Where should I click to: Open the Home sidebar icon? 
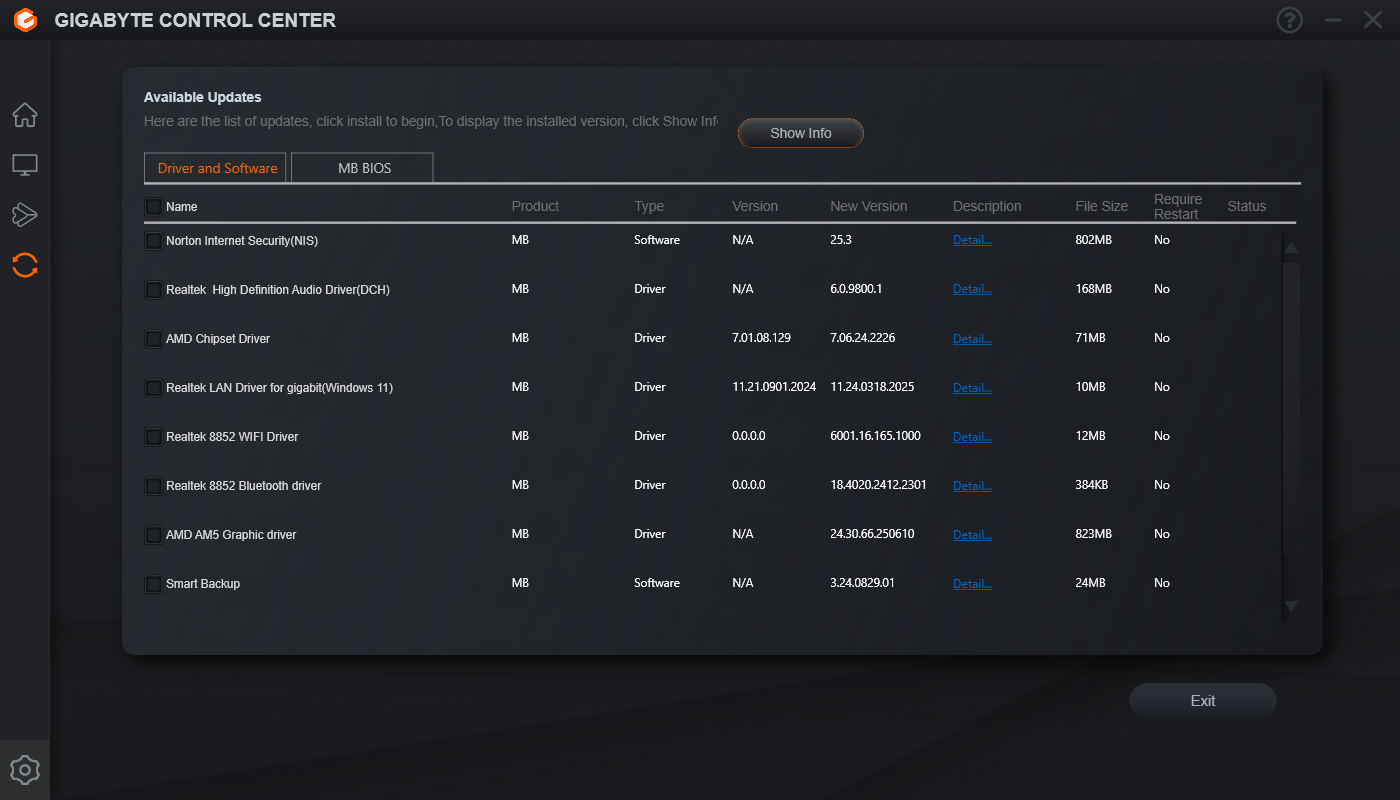pyautogui.click(x=25, y=115)
